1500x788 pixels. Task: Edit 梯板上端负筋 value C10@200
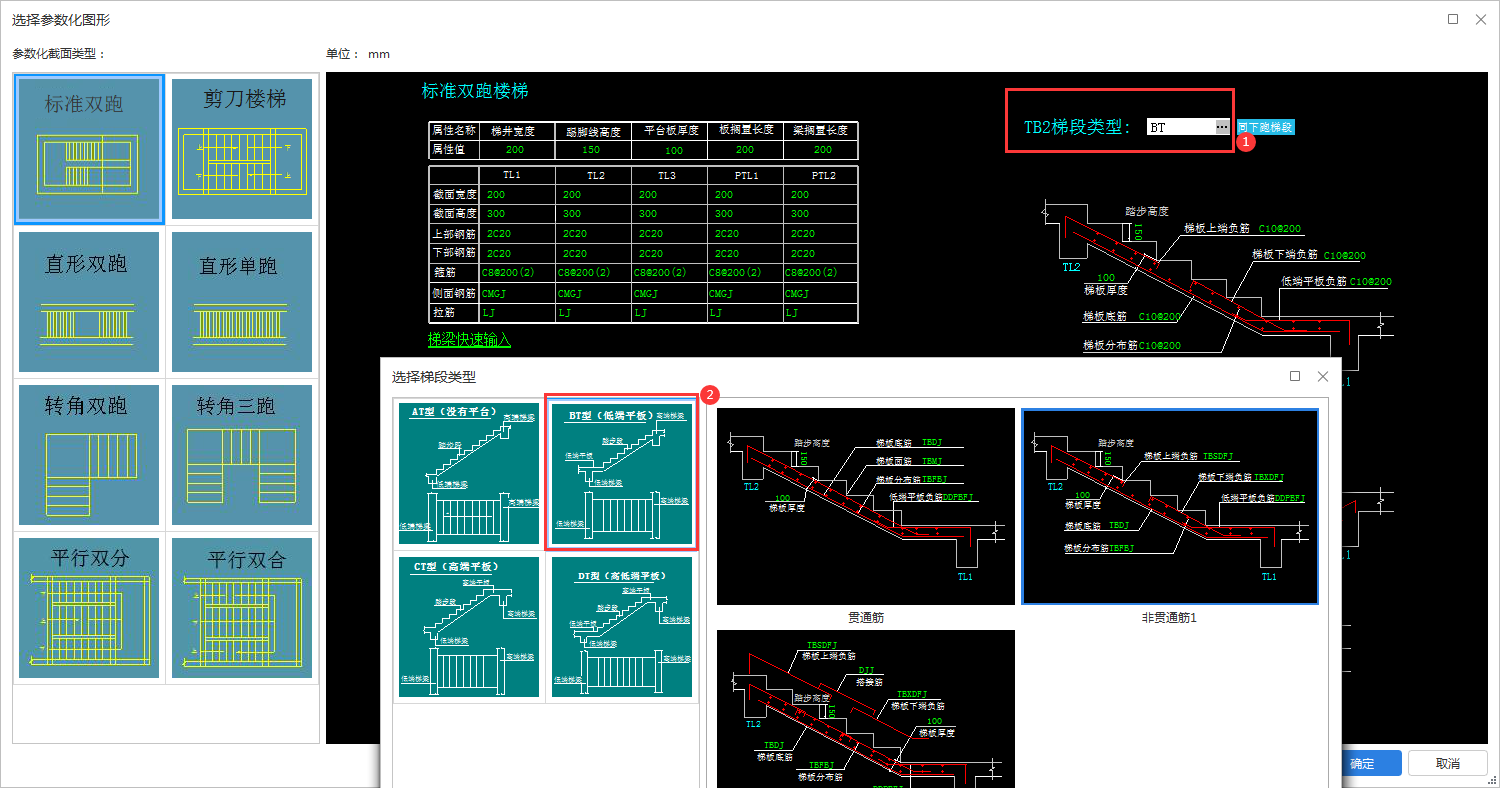coord(1278,227)
